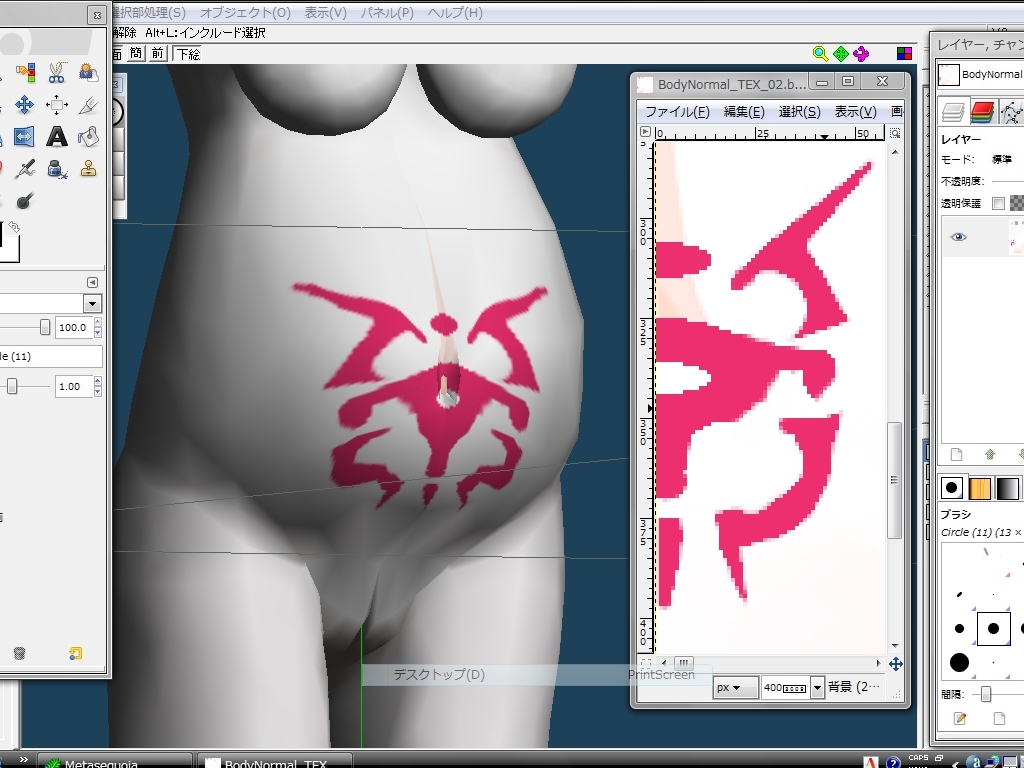Choose the Bucket Fill tool
Image resolution: width=1024 pixels, height=768 pixels.
click(x=89, y=137)
